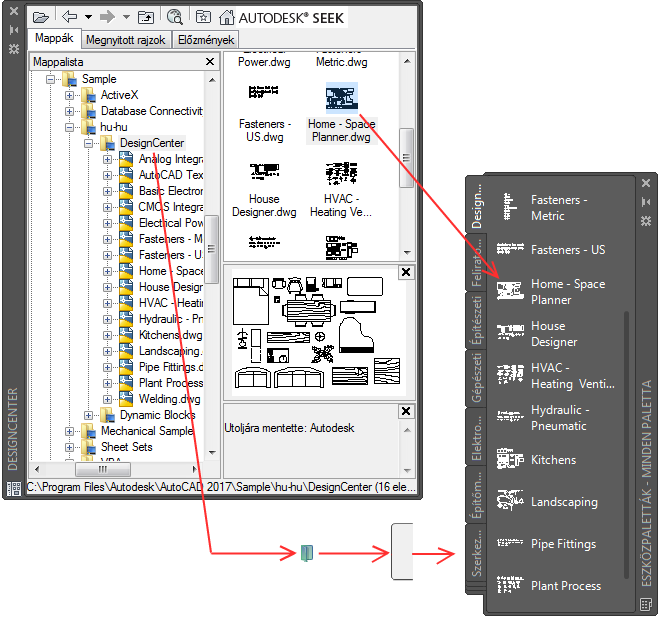659x617 pixels.
Task: Open the Design... tool palette tab
Action: pyautogui.click(x=477, y=206)
